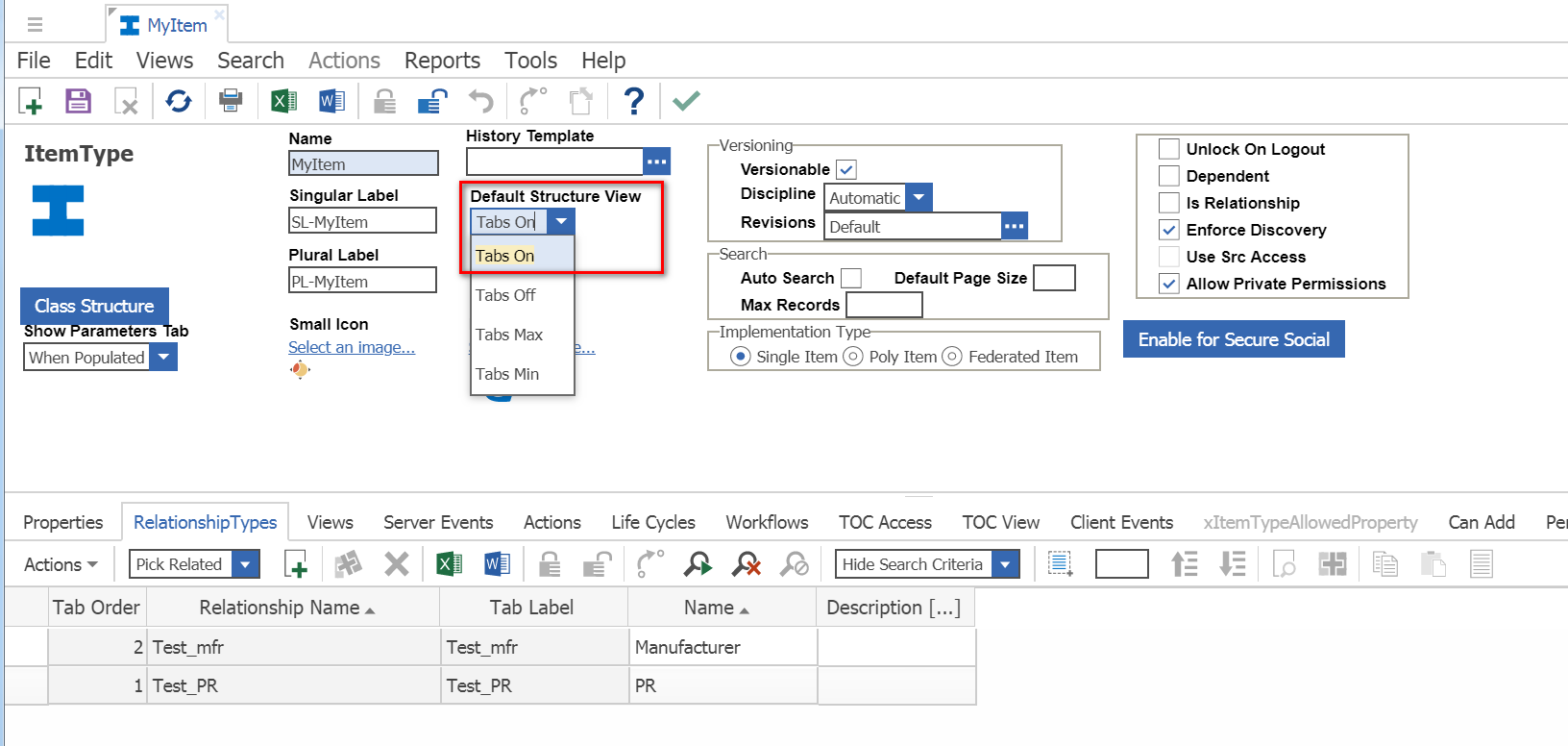Open the Reports menu

[442, 61]
